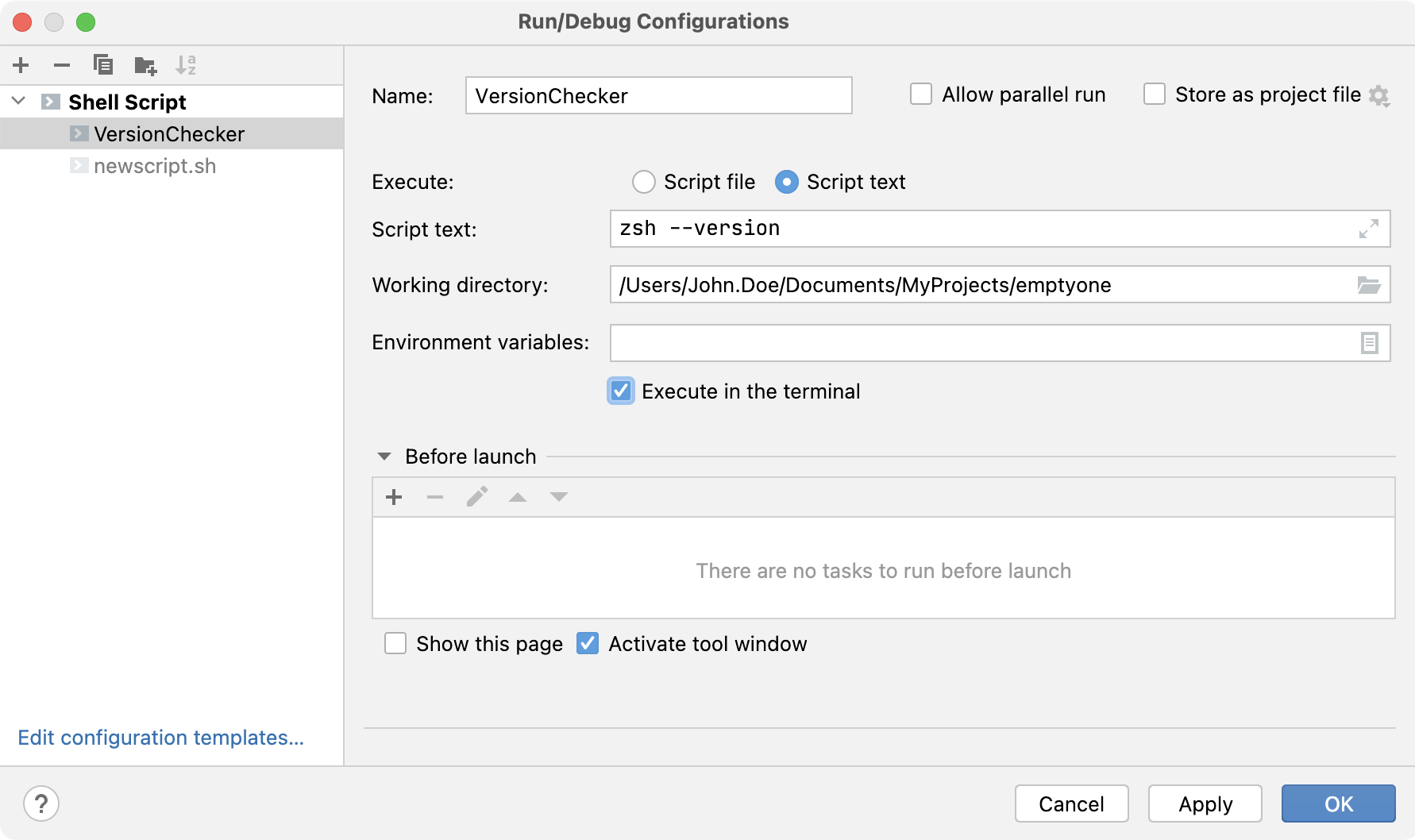Screen dimensions: 1415x840
Task: Create a new configuration folder
Action: click(145, 65)
